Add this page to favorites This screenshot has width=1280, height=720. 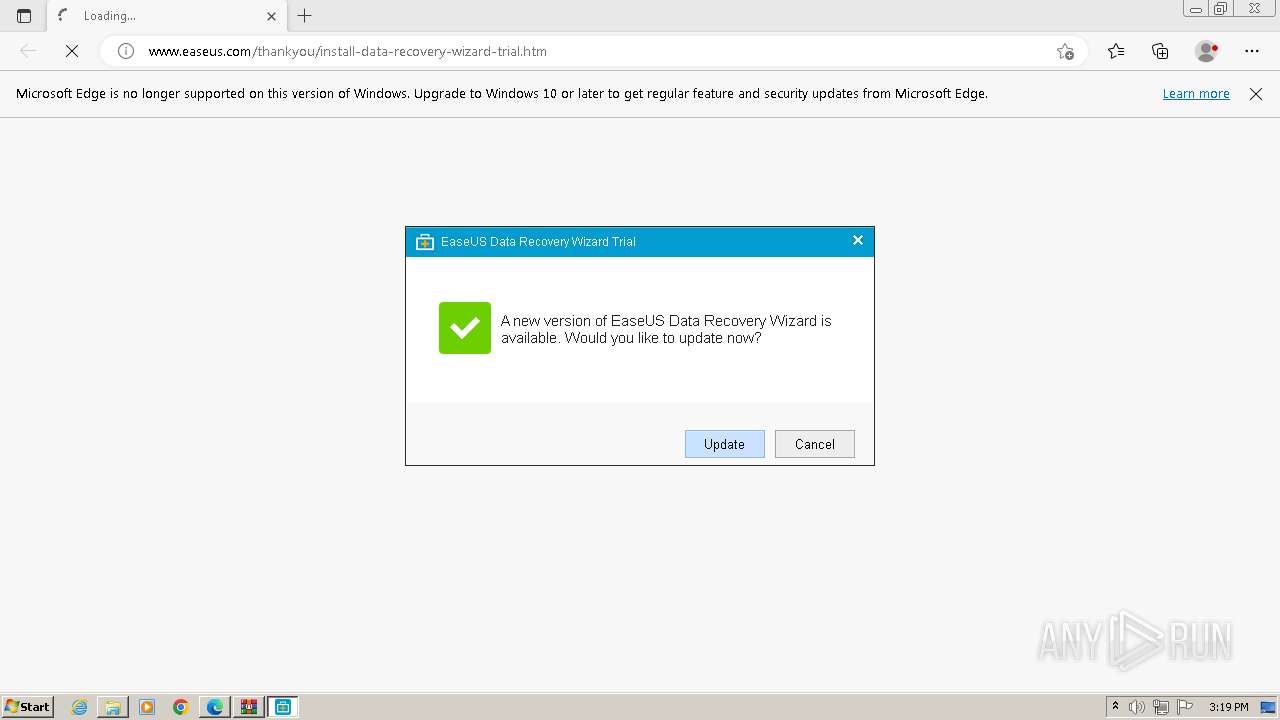(x=1065, y=51)
